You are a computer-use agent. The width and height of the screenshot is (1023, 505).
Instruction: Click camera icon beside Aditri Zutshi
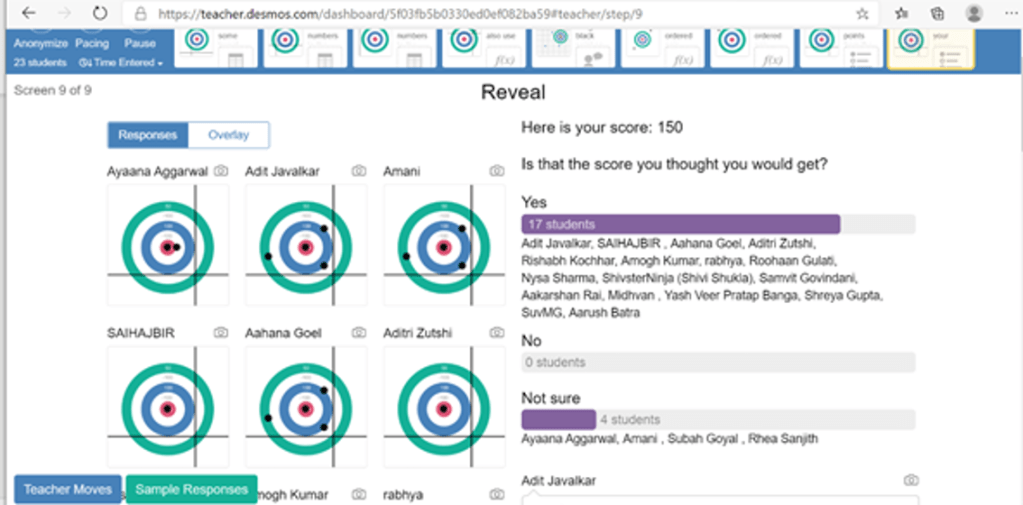496,333
